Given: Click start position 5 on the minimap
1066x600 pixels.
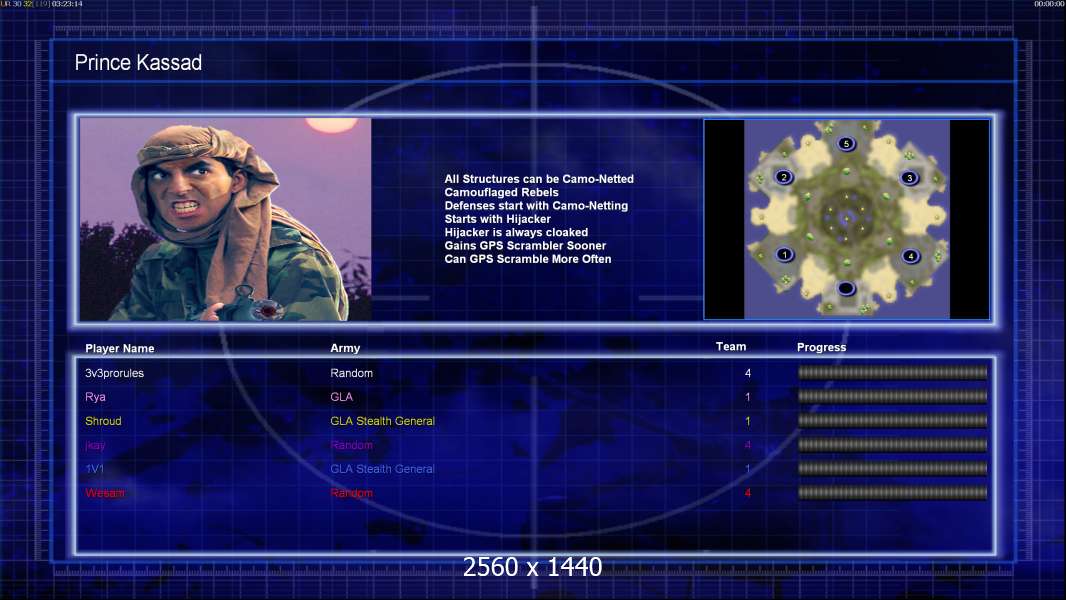Looking at the screenshot, I should [x=846, y=143].
